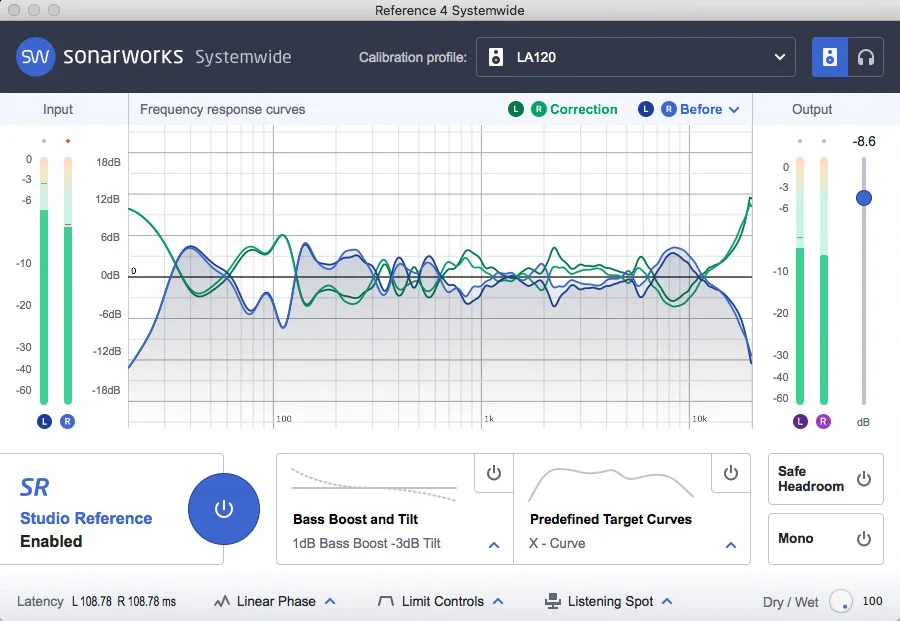Click the Linear Phase label
This screenshot has width=900, height=621.
[276, 601]
